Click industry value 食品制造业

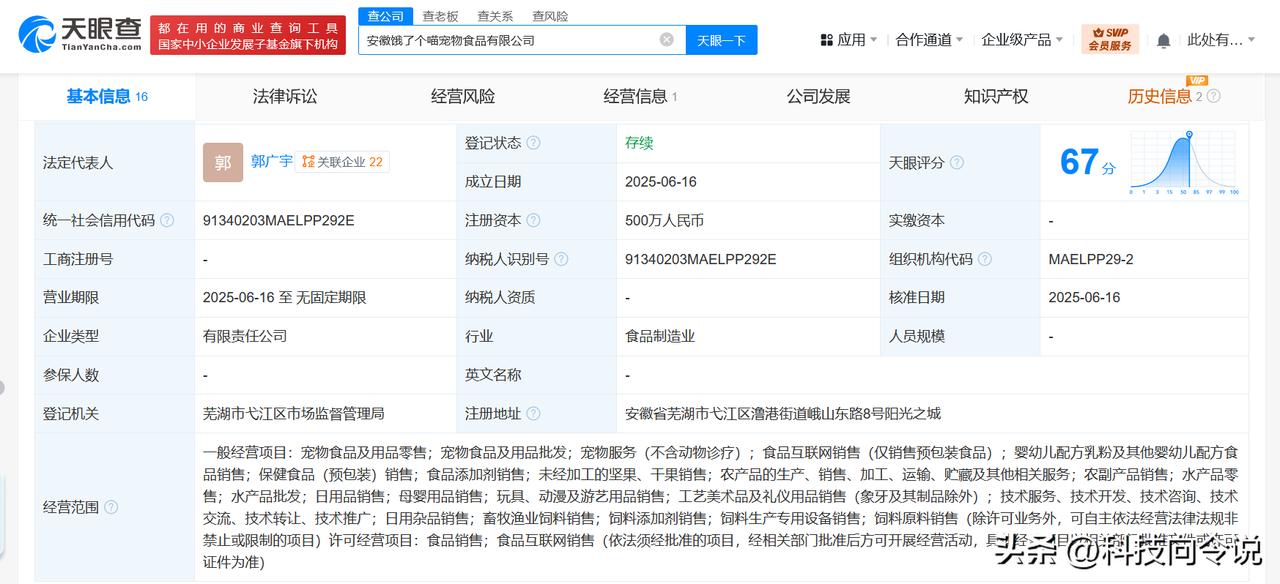(x=660, y=336)
